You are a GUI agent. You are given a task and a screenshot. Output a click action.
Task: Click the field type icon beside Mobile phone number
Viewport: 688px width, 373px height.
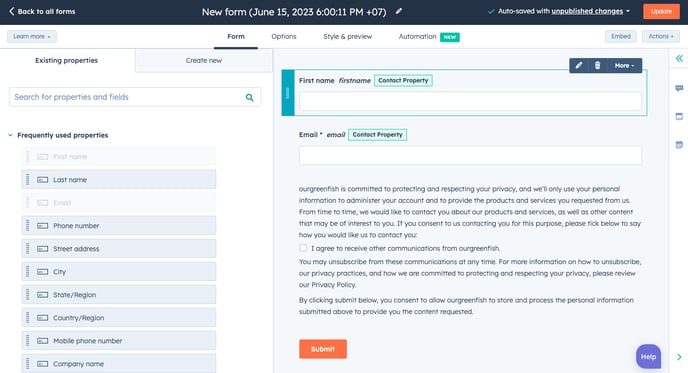[43, 341]
